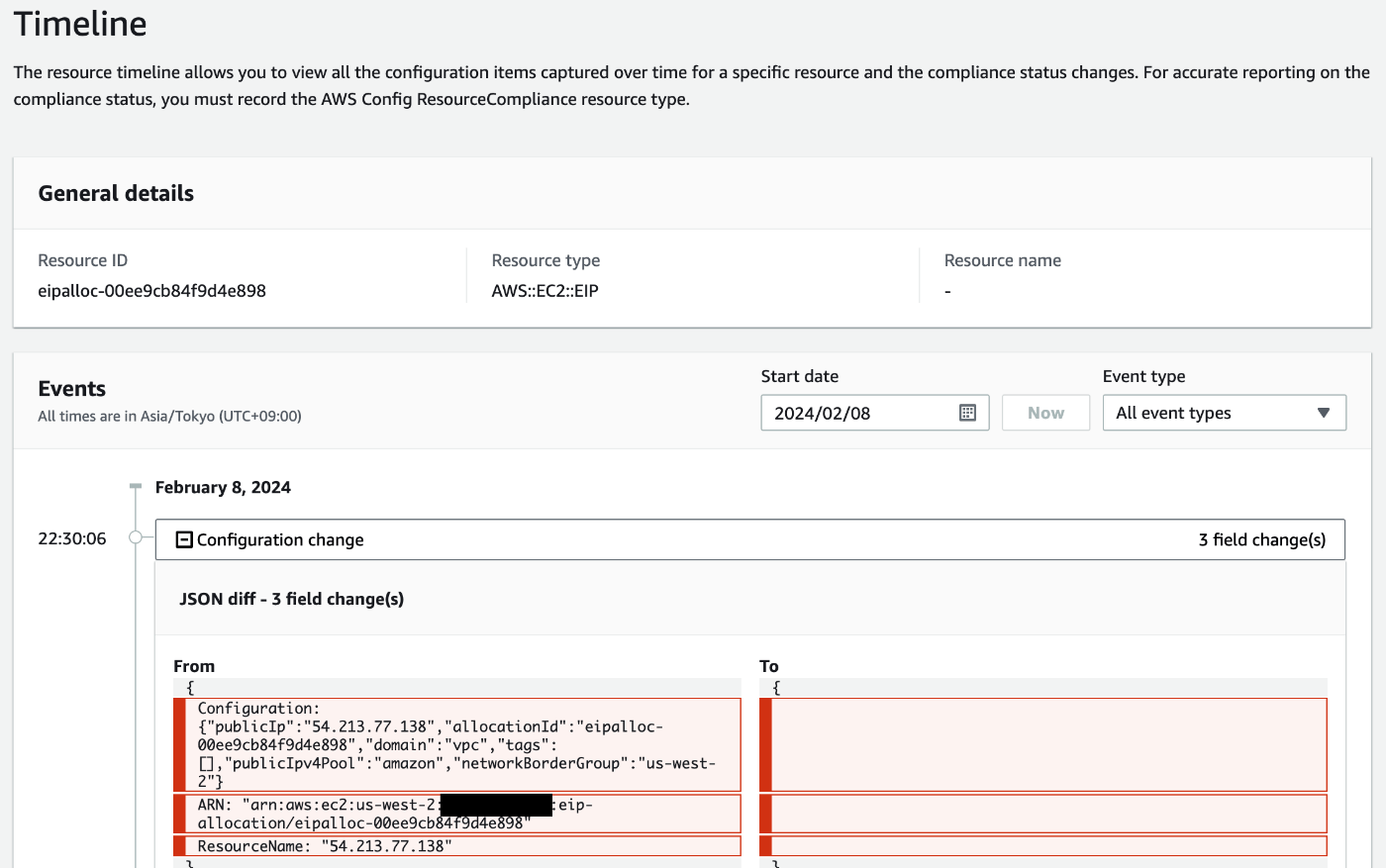
Task: Open the calendar picker in Start date
Action: pos(967,413)
